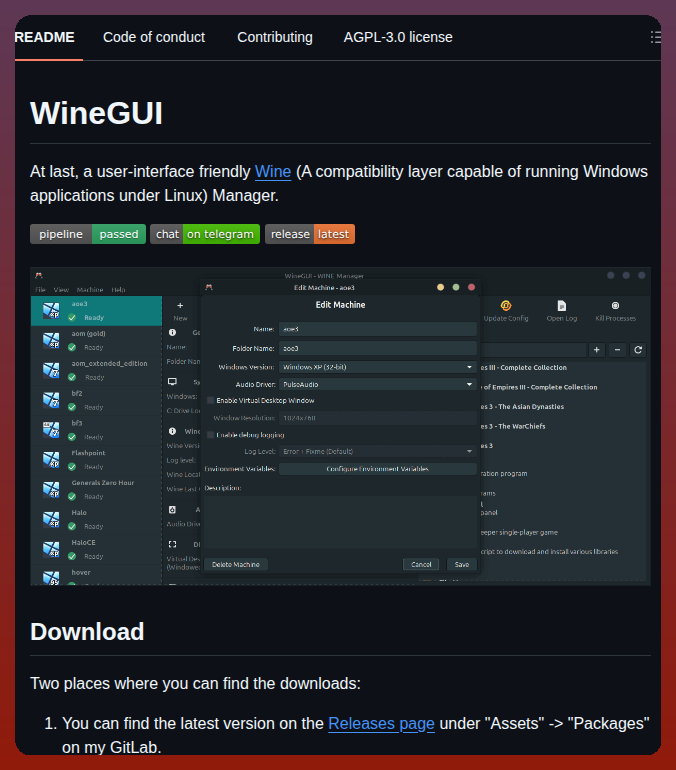Click the red close dot of Edit Machine
Viewport: 676px width, 770px height.
(x=471, y=287)
